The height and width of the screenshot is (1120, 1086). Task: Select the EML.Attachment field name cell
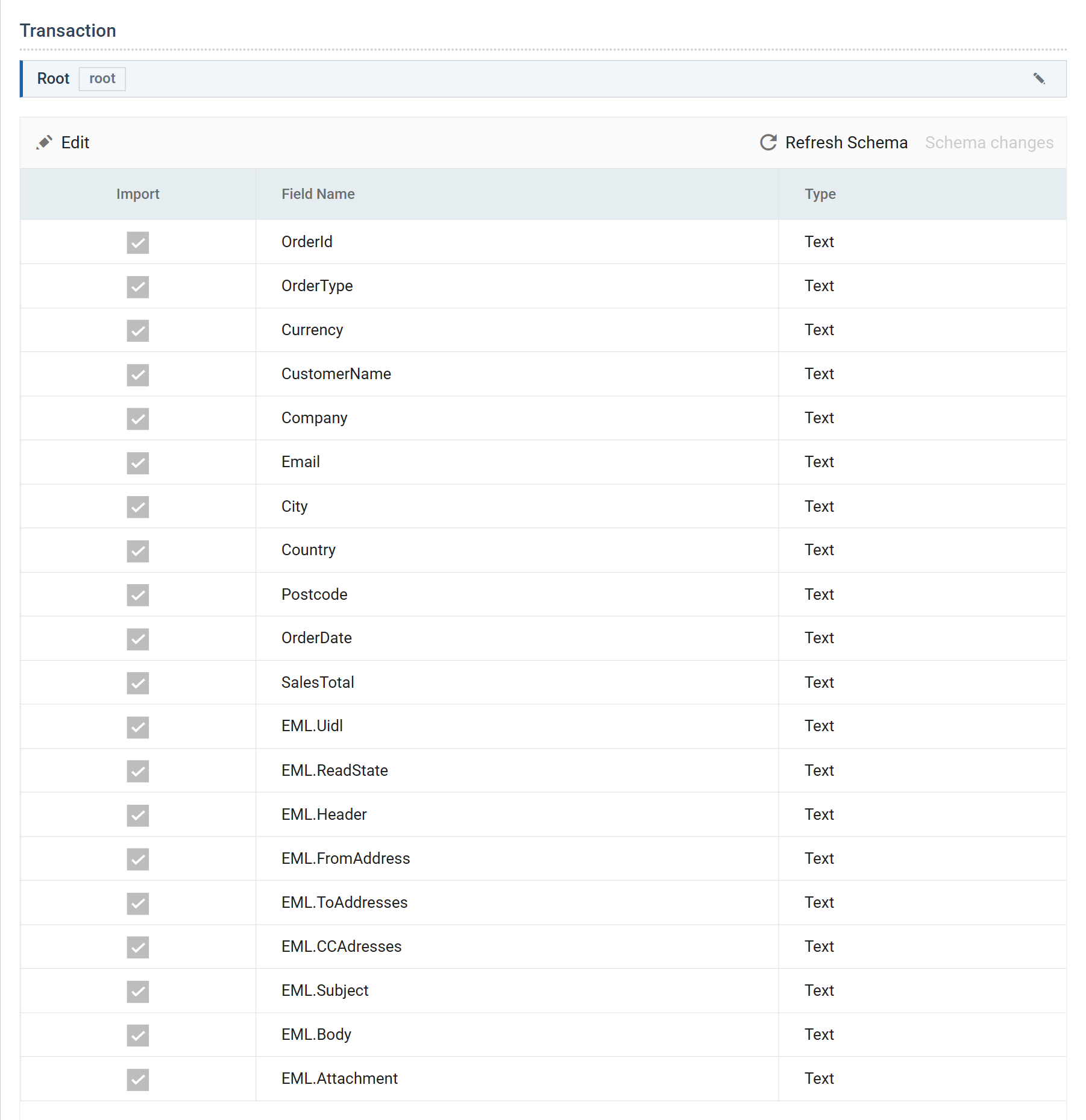pyautogui.click(x=517, y=1078)
